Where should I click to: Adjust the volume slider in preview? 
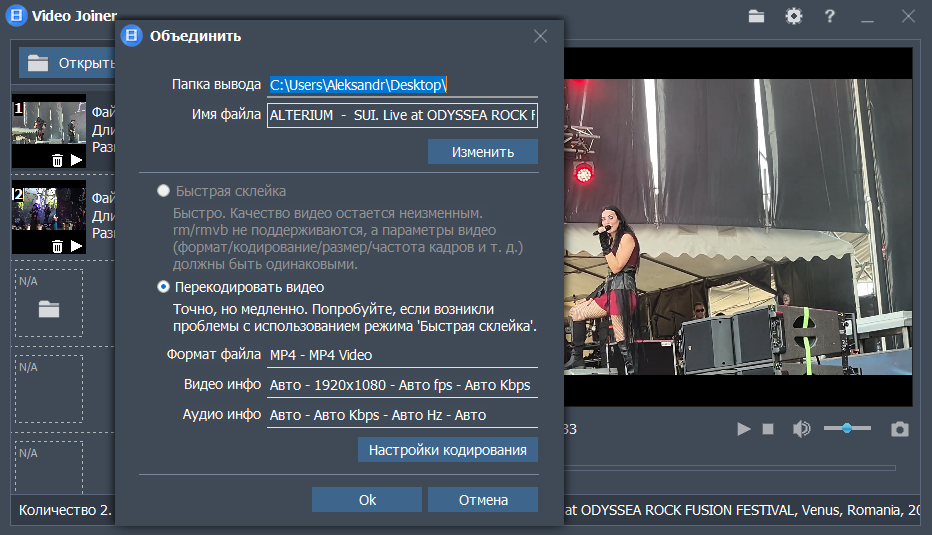(x=847, y=428)
